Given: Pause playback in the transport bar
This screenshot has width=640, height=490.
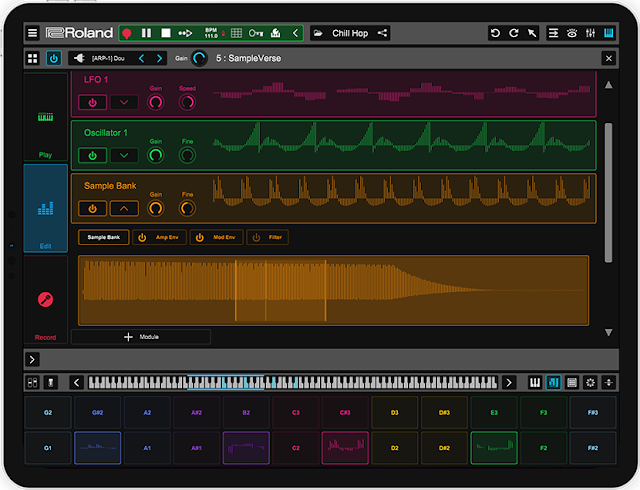Looking at the screenshot, I should pyautogui.click(x=146, y=33).
